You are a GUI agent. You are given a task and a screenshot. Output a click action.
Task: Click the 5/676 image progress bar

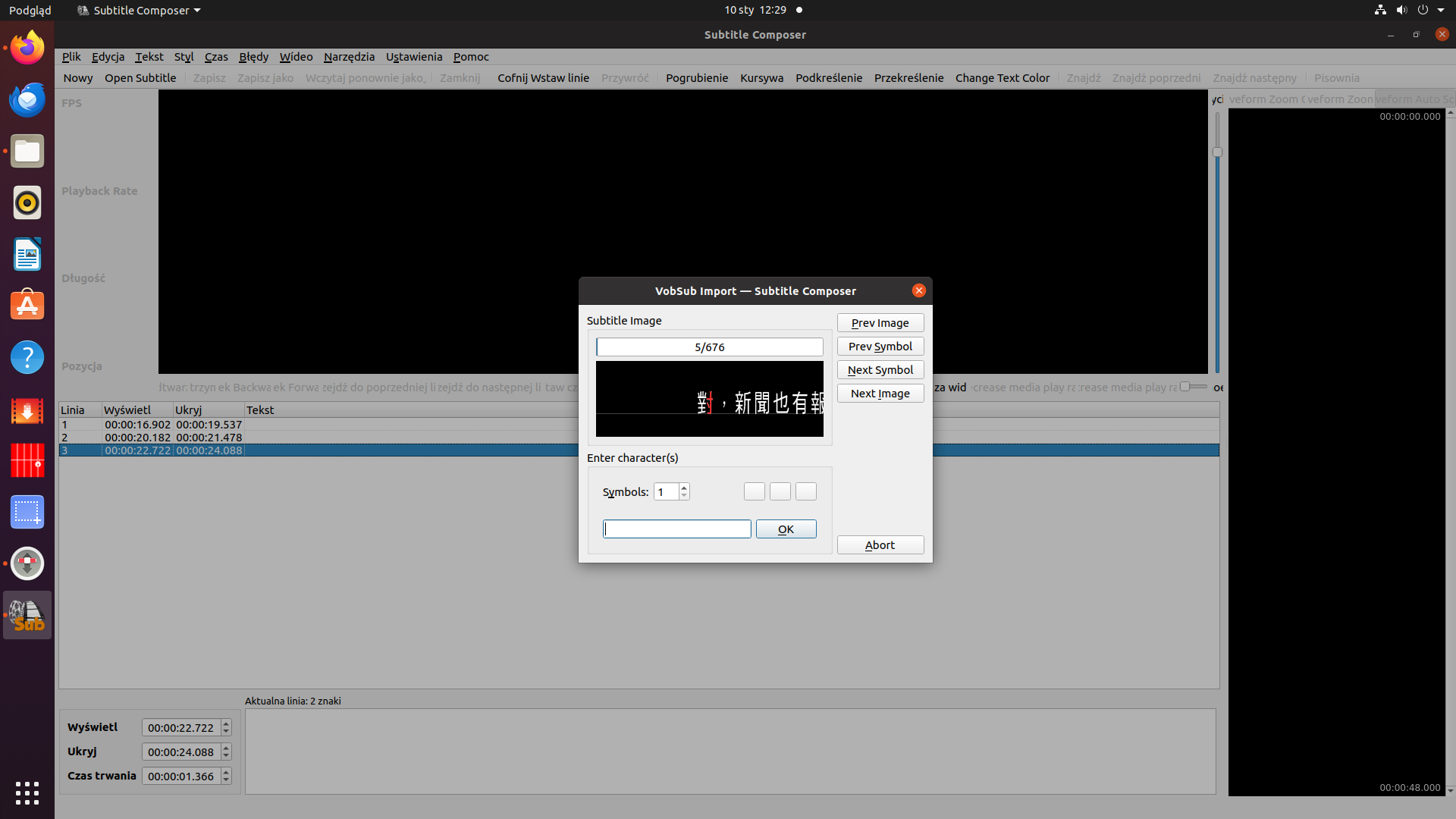click(x=710, y=347)
